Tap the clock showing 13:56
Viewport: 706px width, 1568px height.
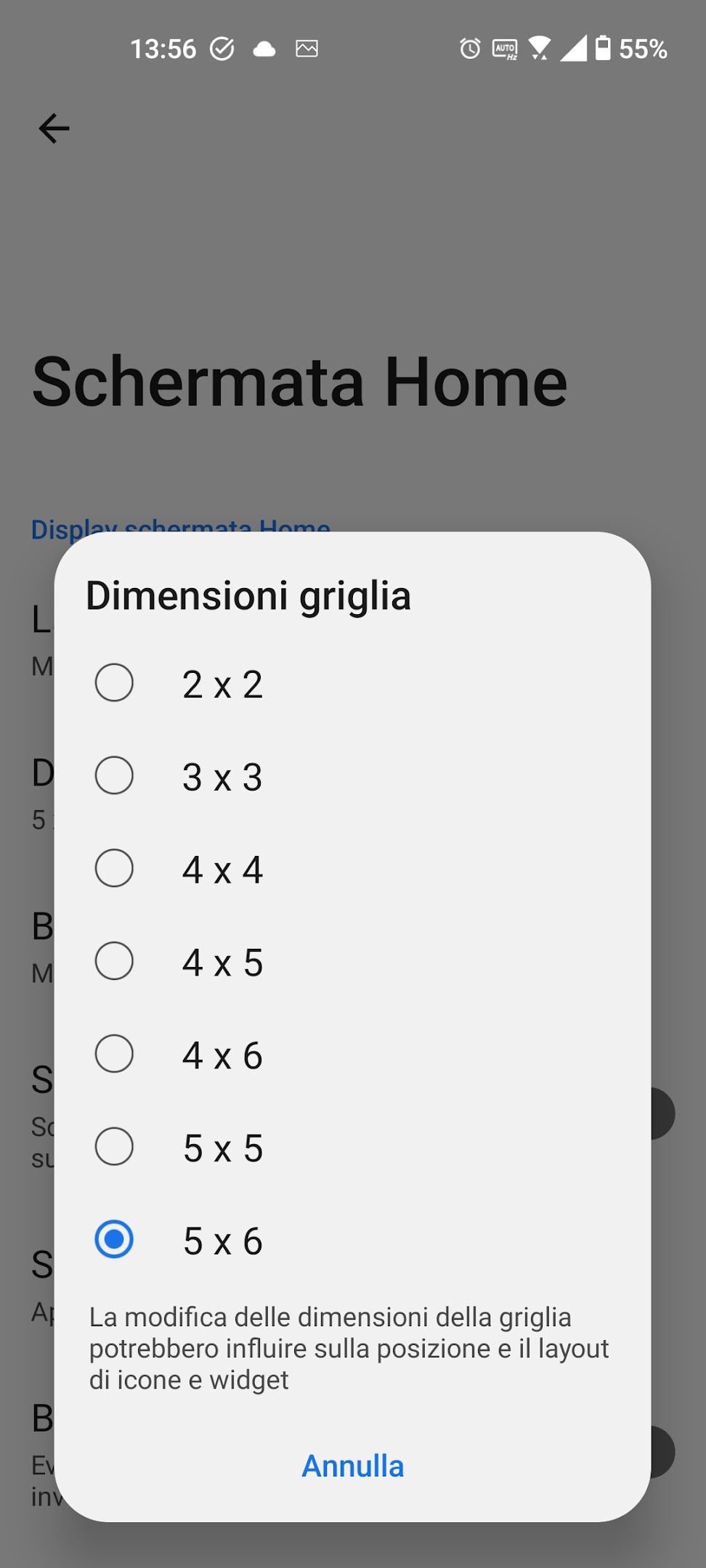tap(164, 48)
